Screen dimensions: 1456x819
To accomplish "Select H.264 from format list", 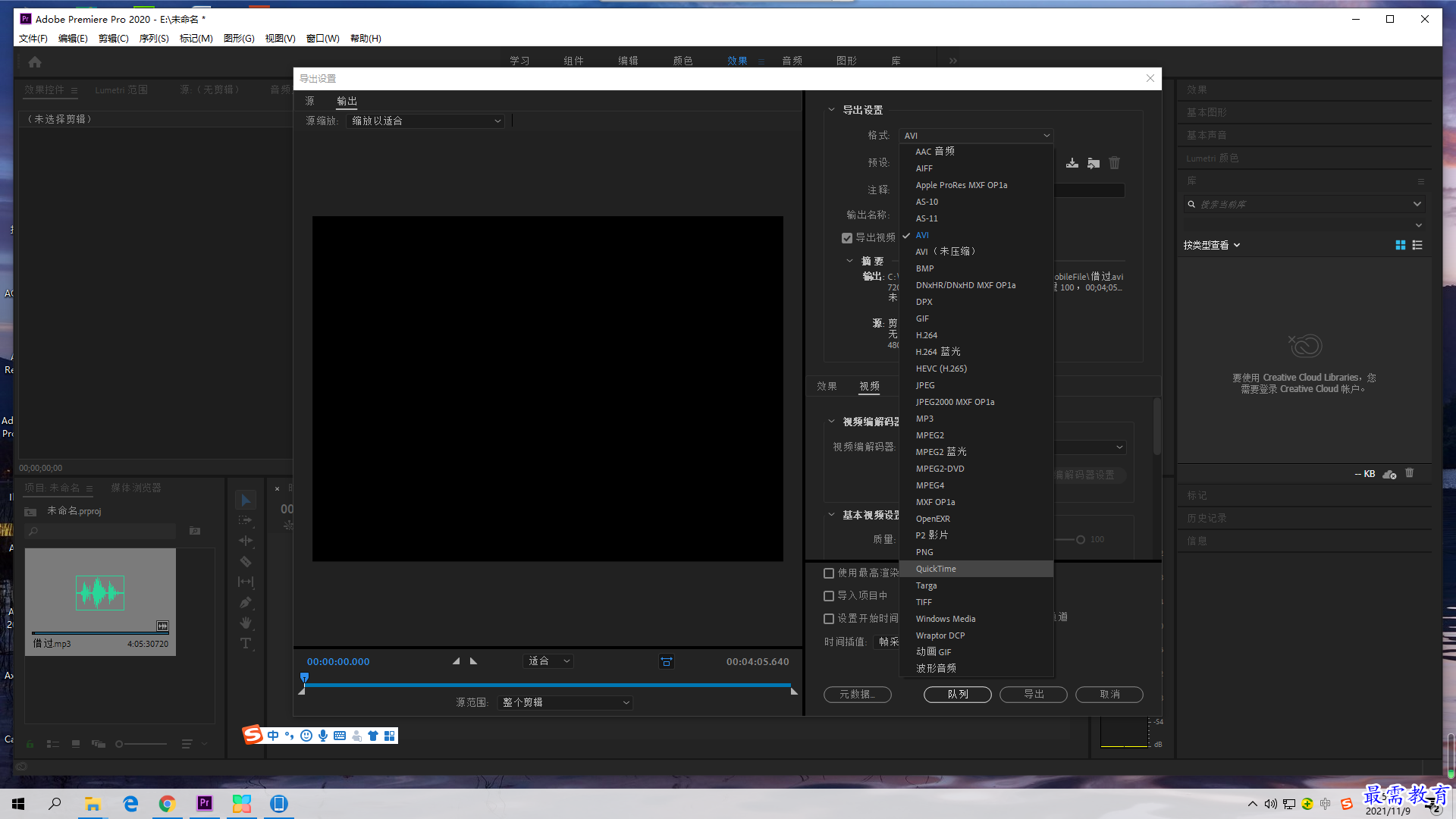I will click(x=976, y=335).
